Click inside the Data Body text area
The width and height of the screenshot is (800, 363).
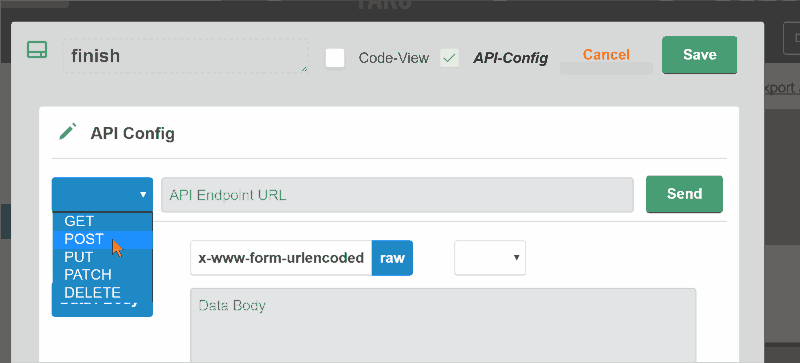tap(443, 325)
